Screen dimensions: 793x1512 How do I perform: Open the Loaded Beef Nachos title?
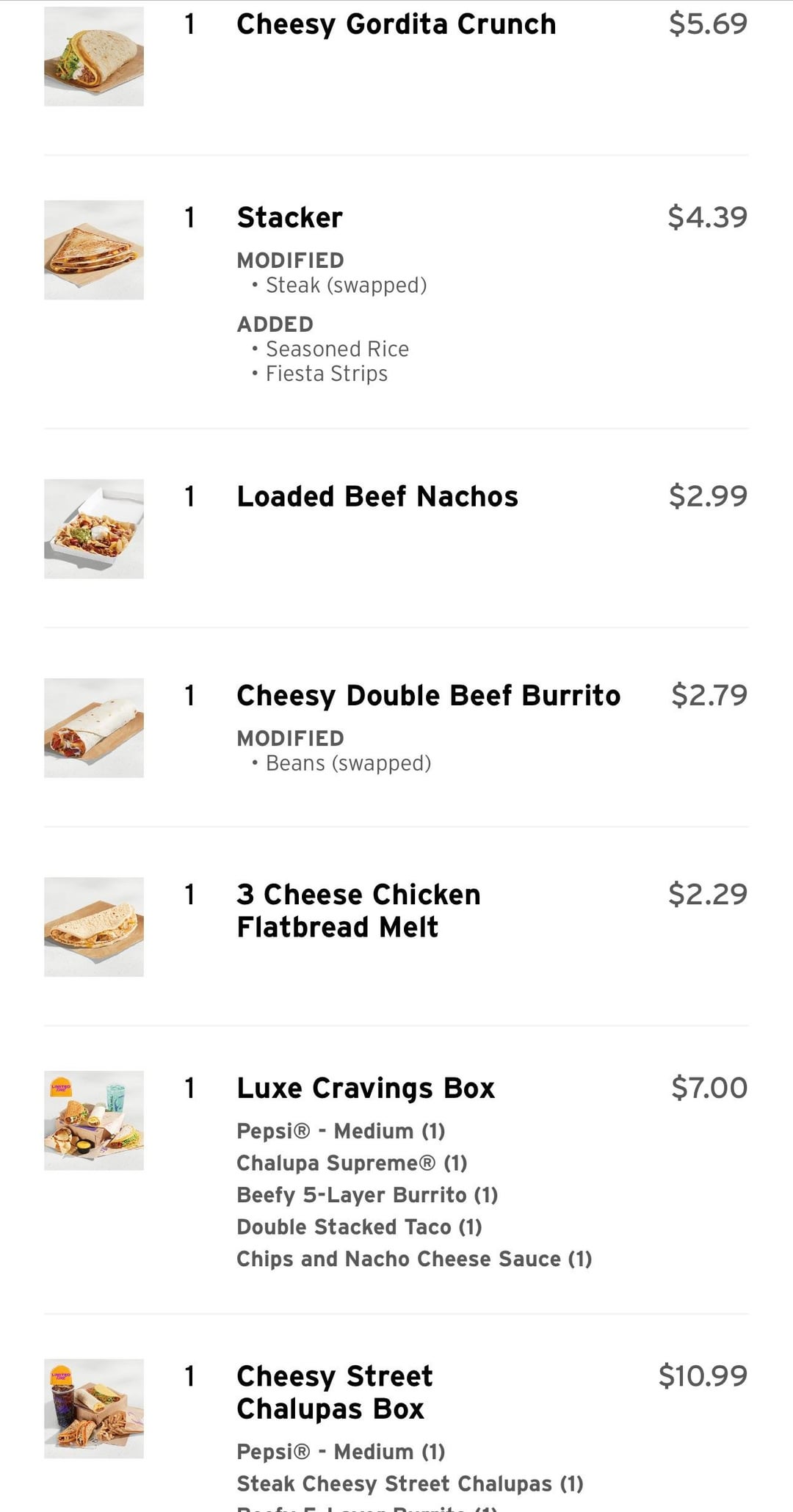point(377,496)
